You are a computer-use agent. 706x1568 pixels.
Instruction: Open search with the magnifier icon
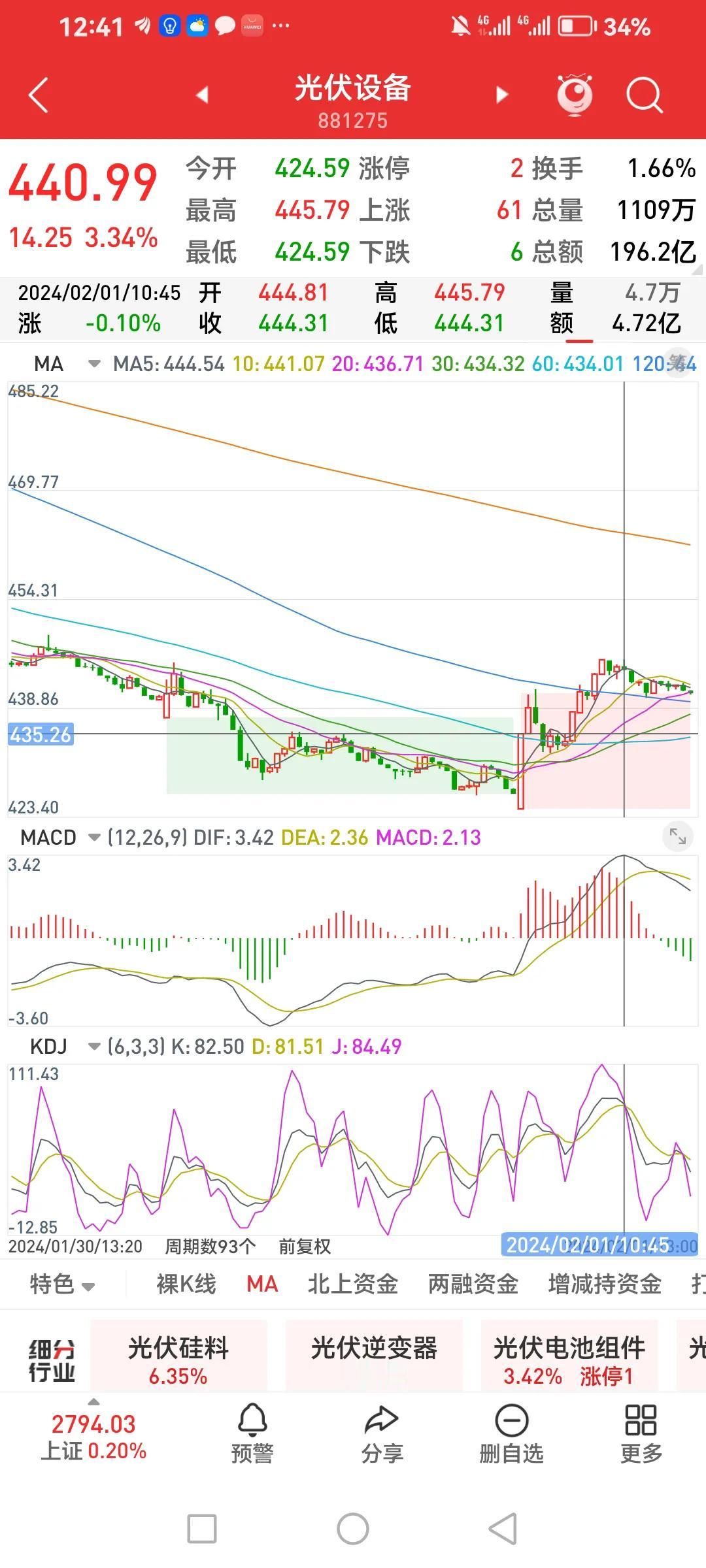click(x=644, y=95)
